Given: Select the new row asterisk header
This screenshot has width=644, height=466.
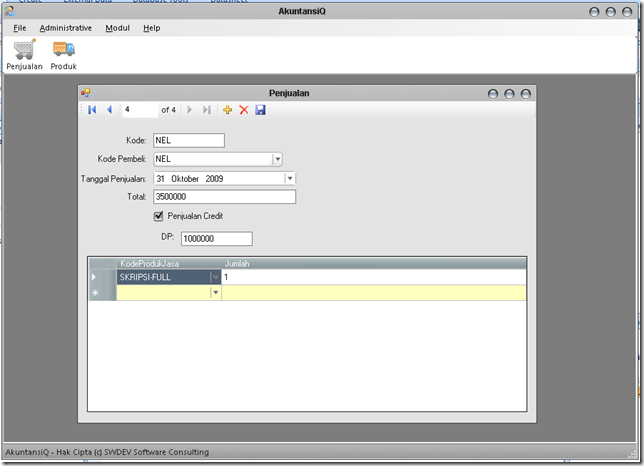Looking at the screenshot, I should 103,293.
